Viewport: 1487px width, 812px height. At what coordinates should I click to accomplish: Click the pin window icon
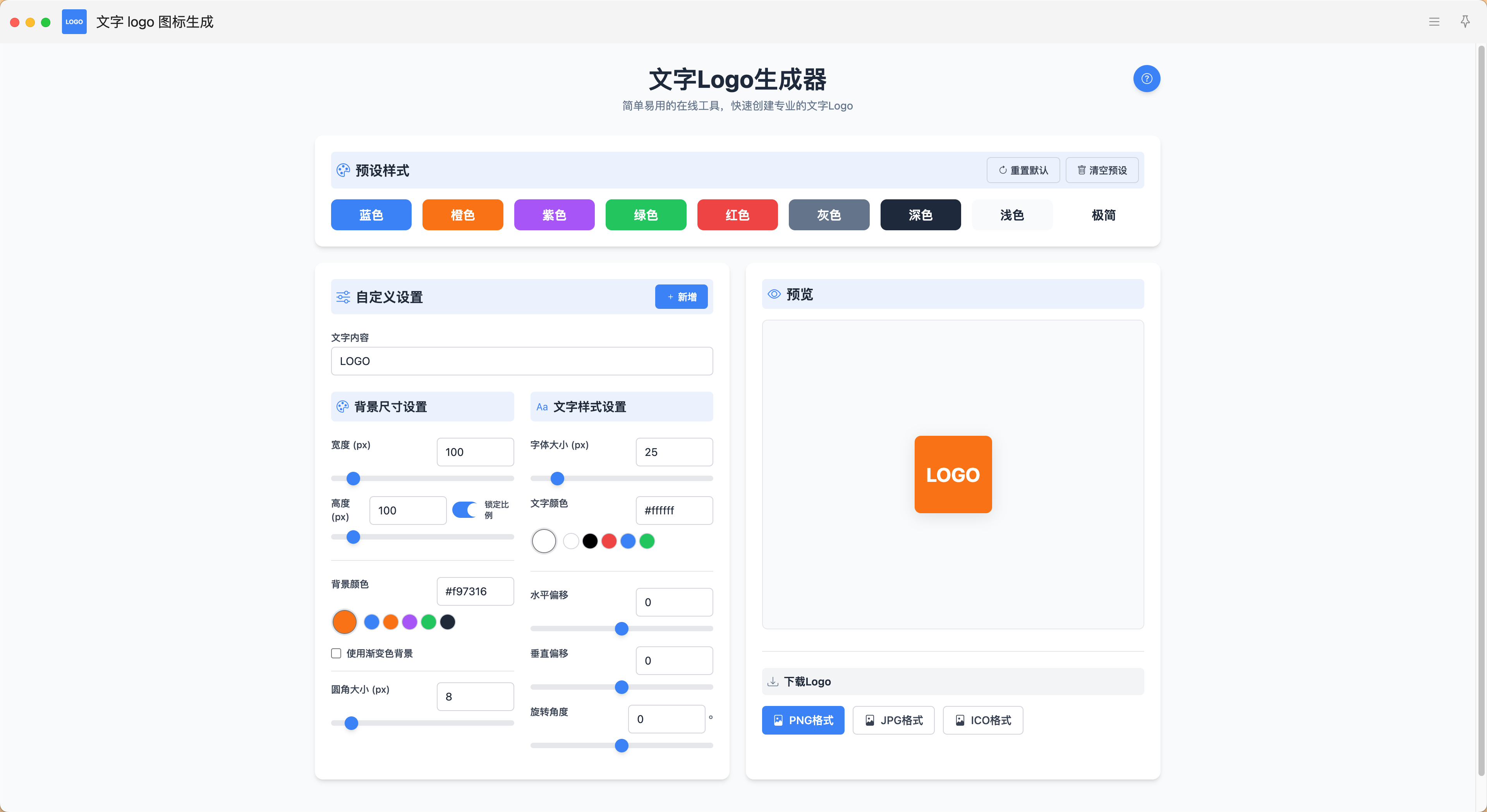1465,22
